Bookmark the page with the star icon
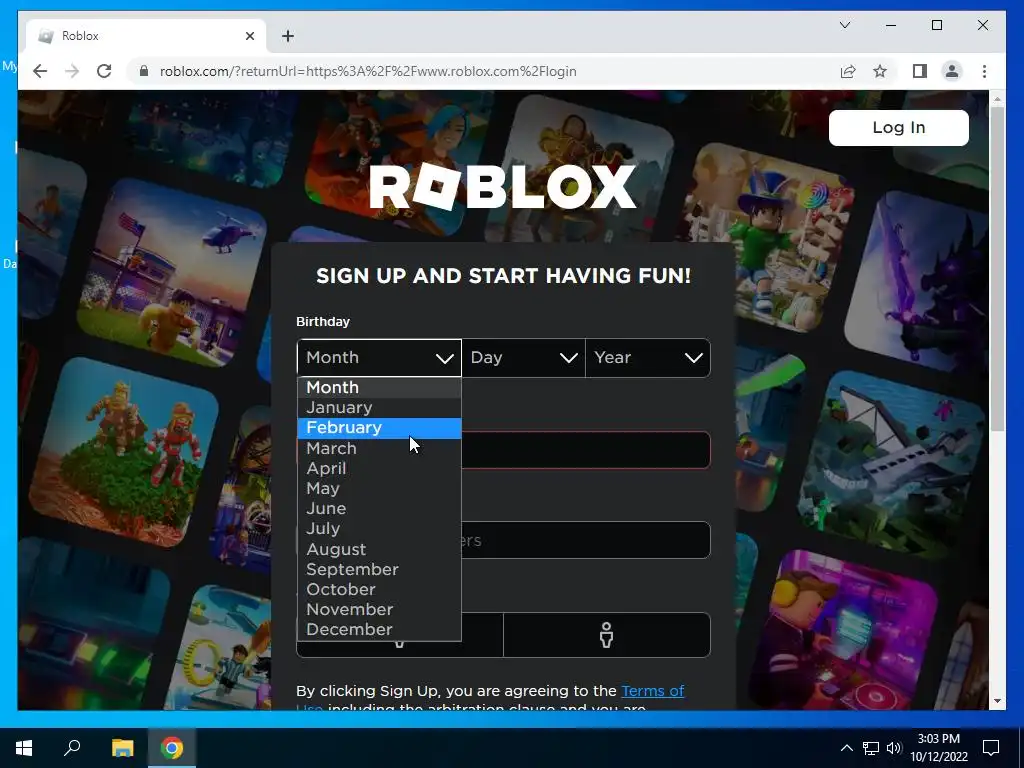The image size is (1024, 768). coord(880,71)
